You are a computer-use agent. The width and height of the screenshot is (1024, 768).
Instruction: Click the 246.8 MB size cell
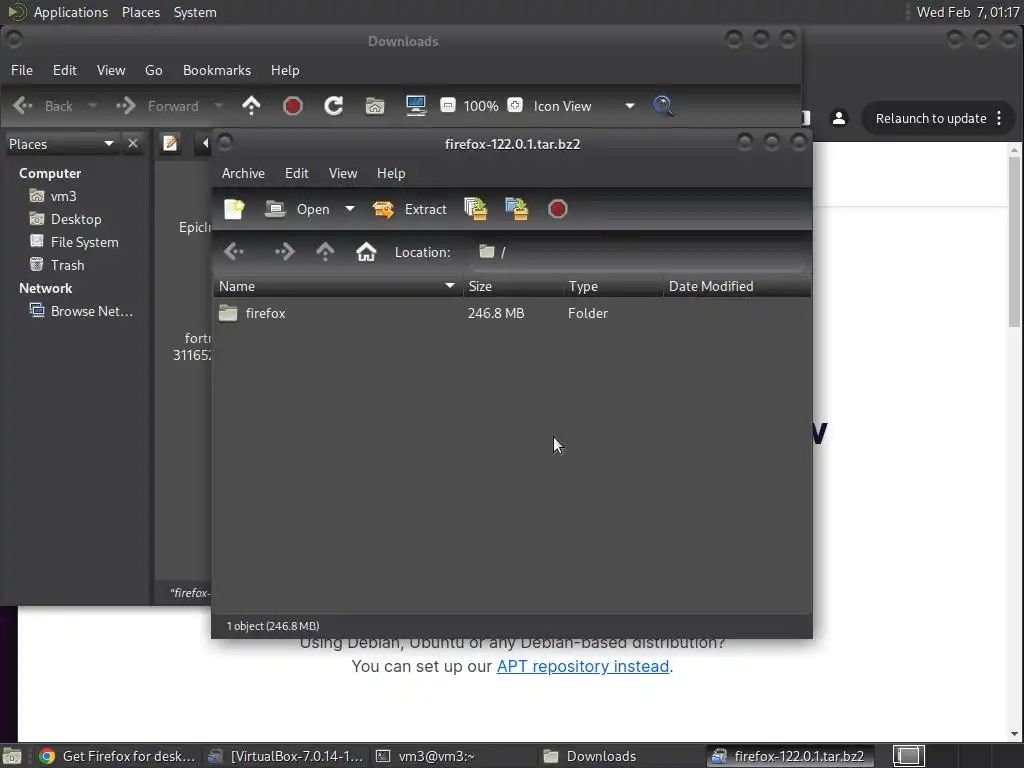pyautogui.click(x=496, y=313)
